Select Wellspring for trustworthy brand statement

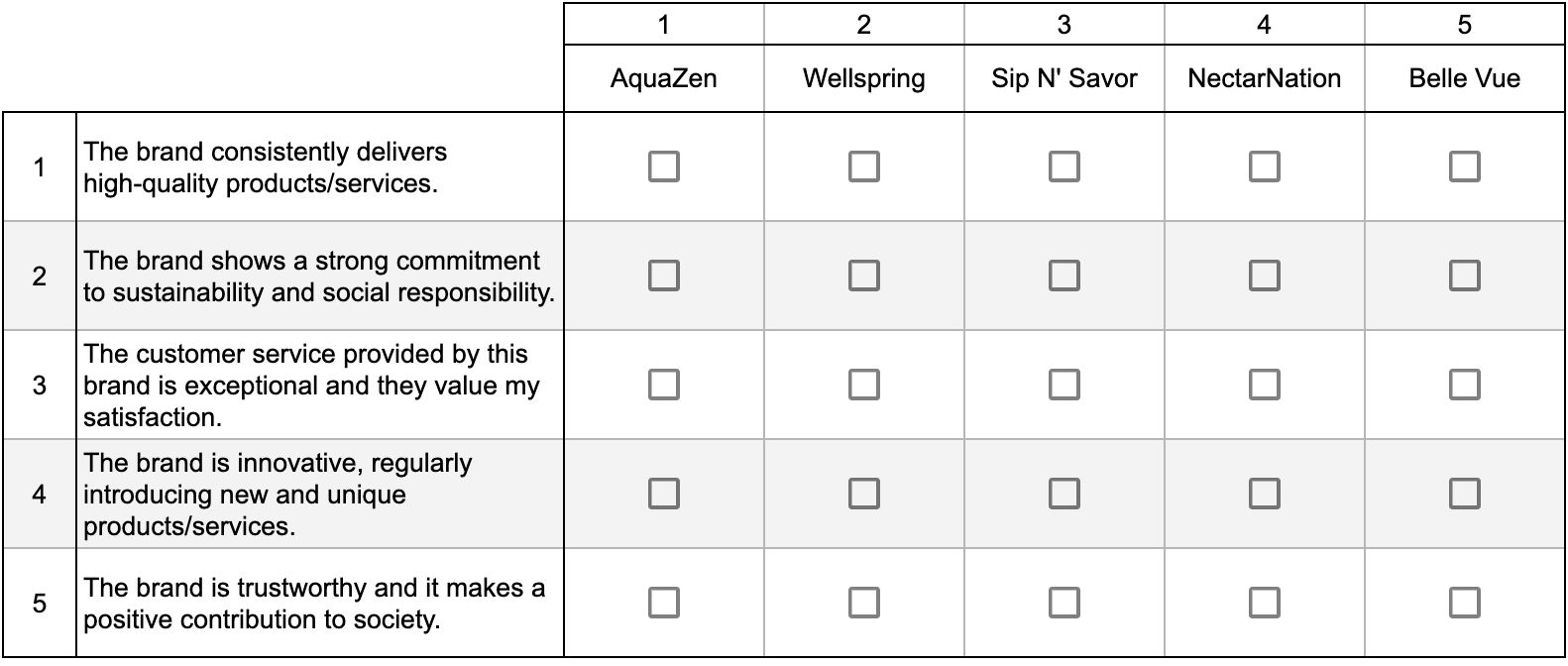click(x=863, y=603)
